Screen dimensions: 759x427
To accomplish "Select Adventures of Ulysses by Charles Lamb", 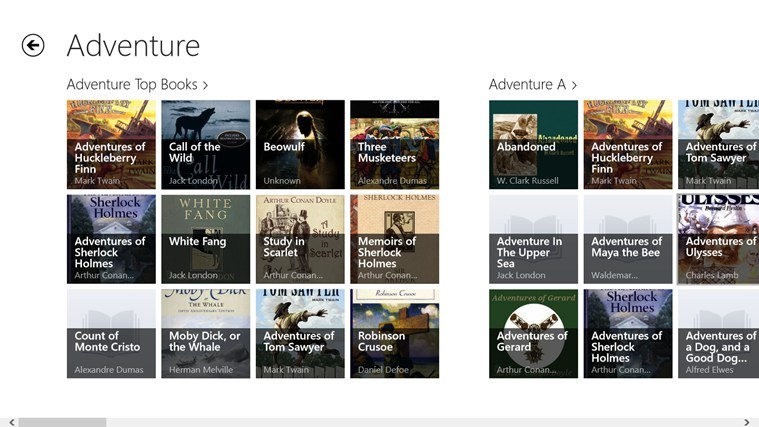I will tap(718, 239).
